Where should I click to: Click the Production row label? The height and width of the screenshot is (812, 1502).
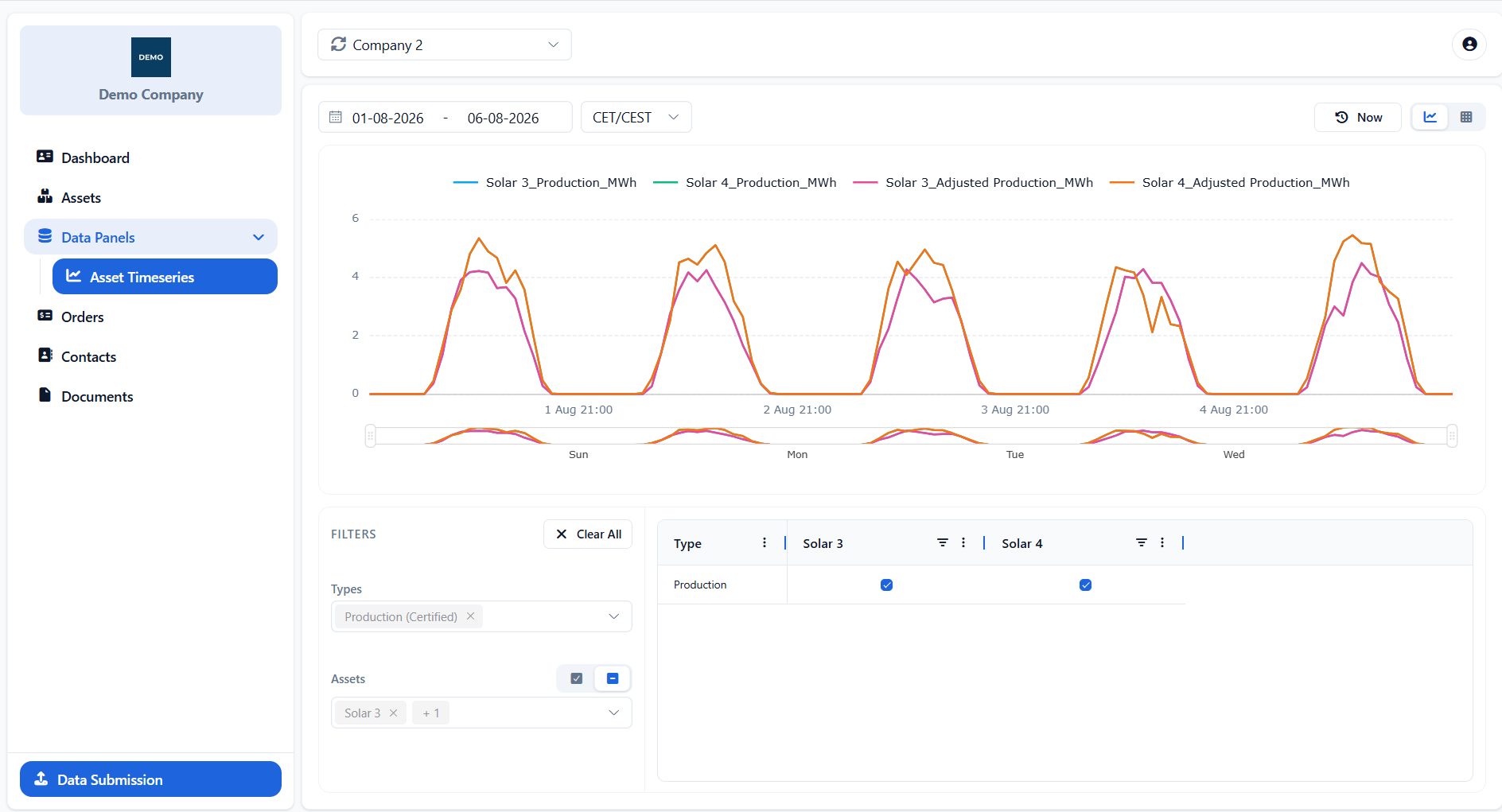click(700, 585)
